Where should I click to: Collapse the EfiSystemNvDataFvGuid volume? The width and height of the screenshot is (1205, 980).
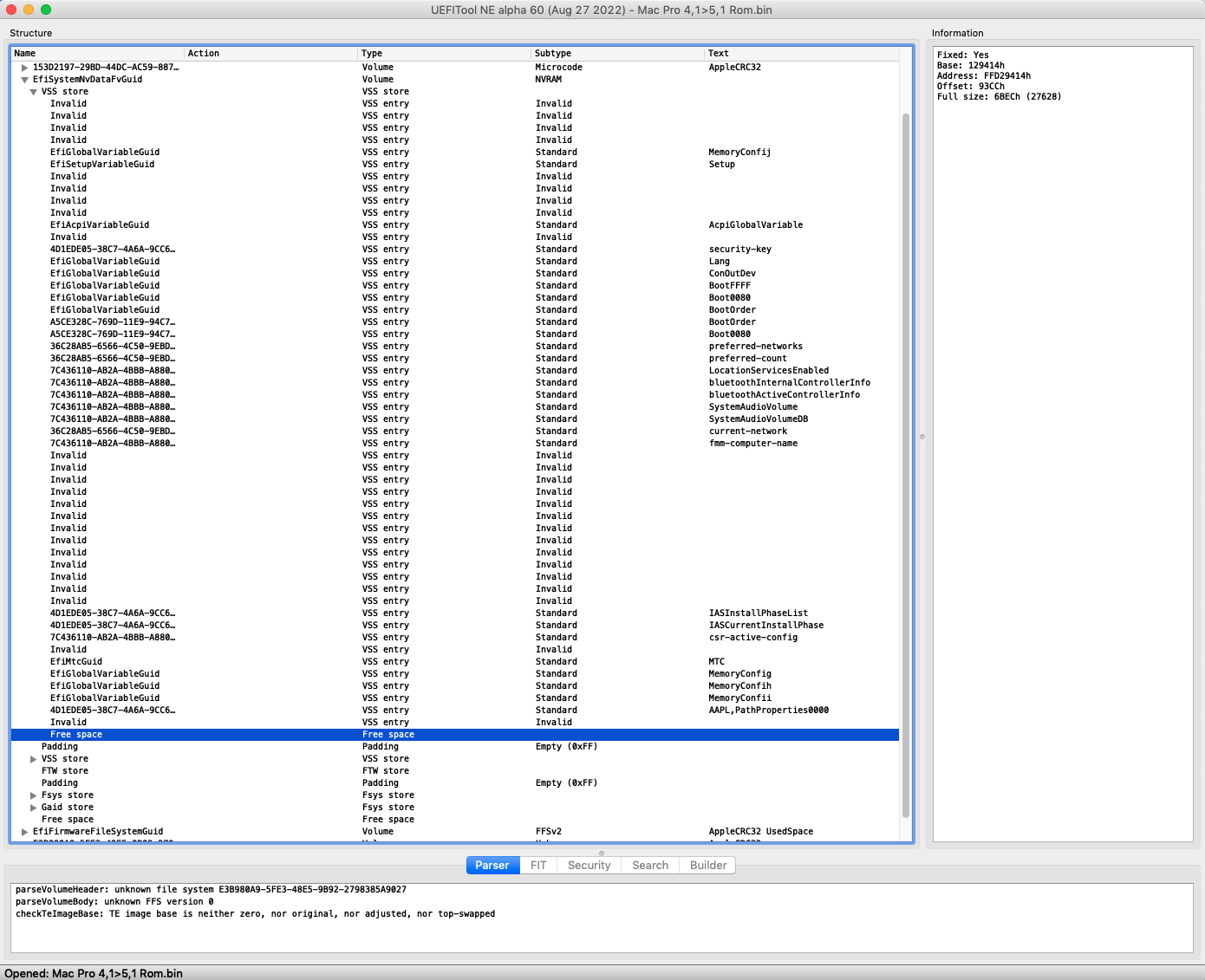[x=24, y=80]
